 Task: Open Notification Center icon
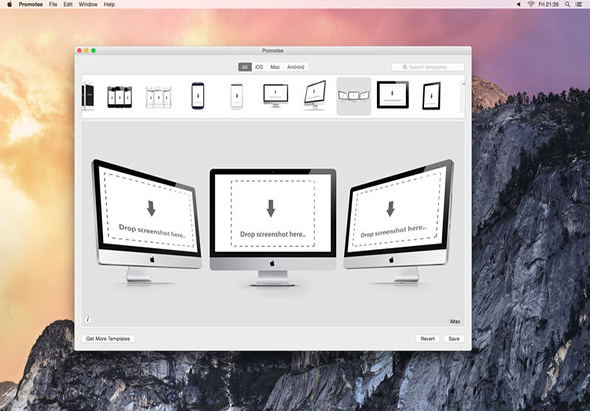tap(579, 5)
